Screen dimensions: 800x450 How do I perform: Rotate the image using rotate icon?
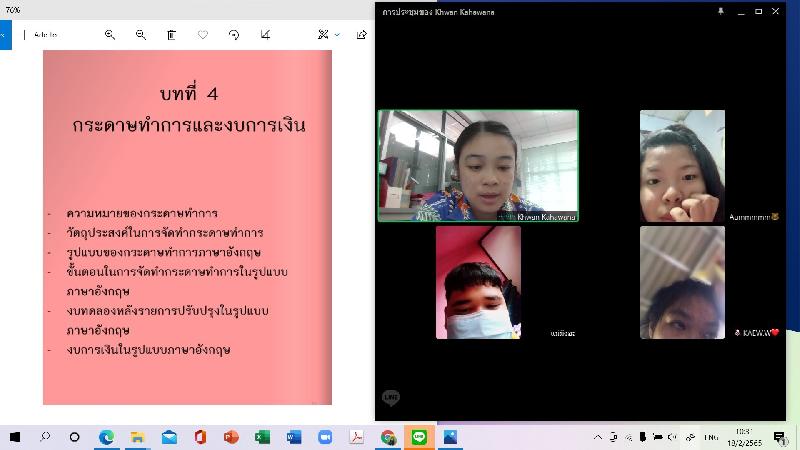point(234,34)
